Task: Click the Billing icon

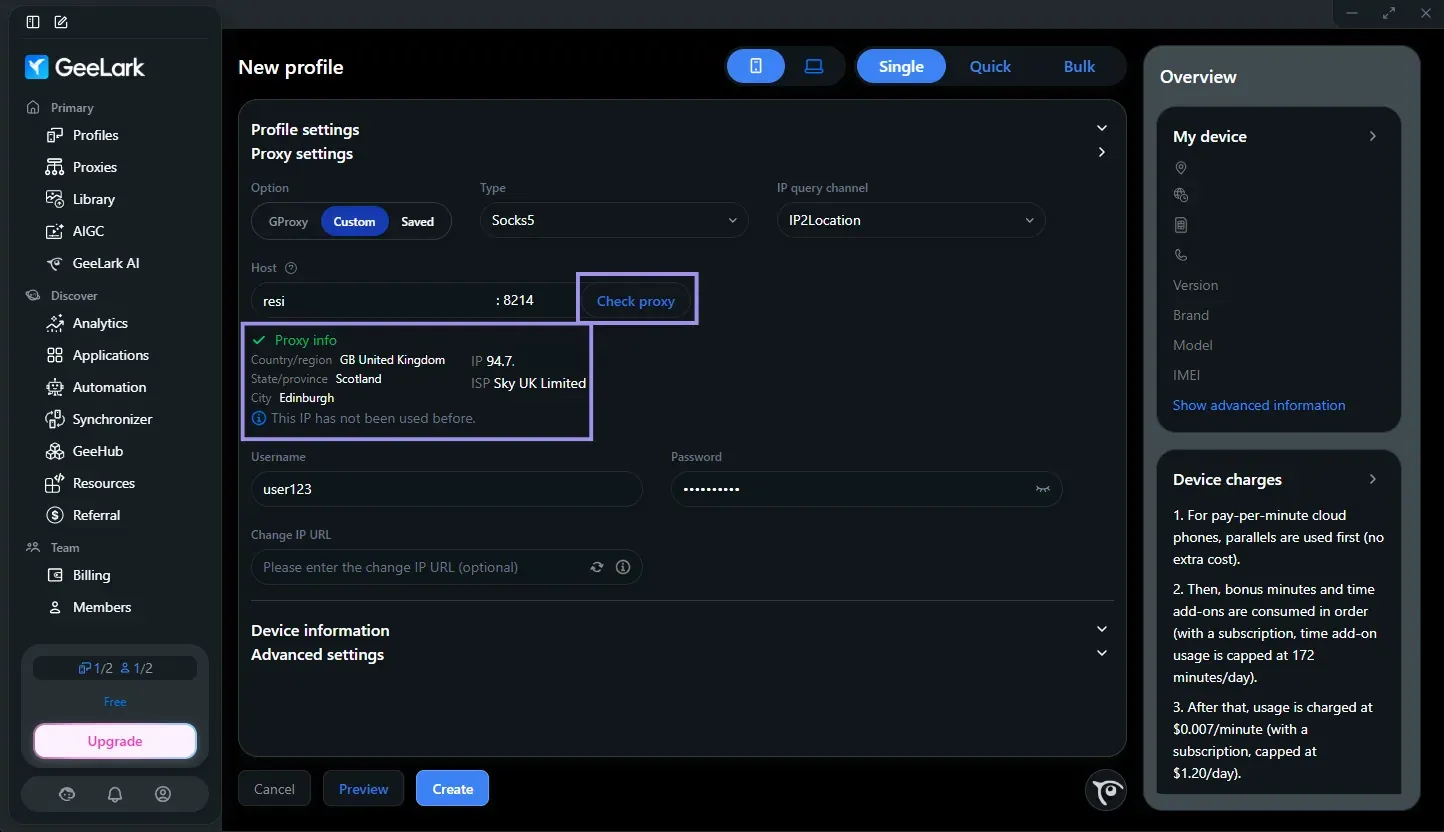Action: (55, 575)
